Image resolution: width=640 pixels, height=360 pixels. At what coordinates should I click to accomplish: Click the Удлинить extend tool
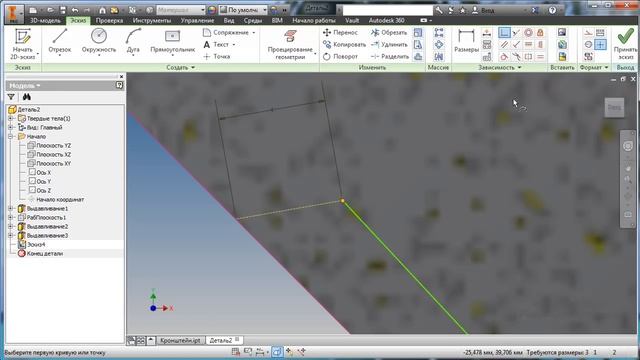389,44
